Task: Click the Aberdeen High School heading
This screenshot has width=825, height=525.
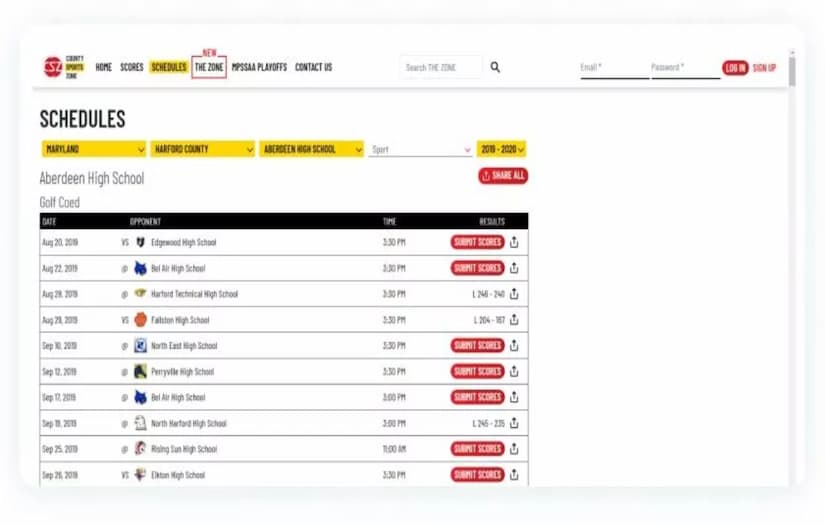Action: pyautogui.click(x=92, y=178)
